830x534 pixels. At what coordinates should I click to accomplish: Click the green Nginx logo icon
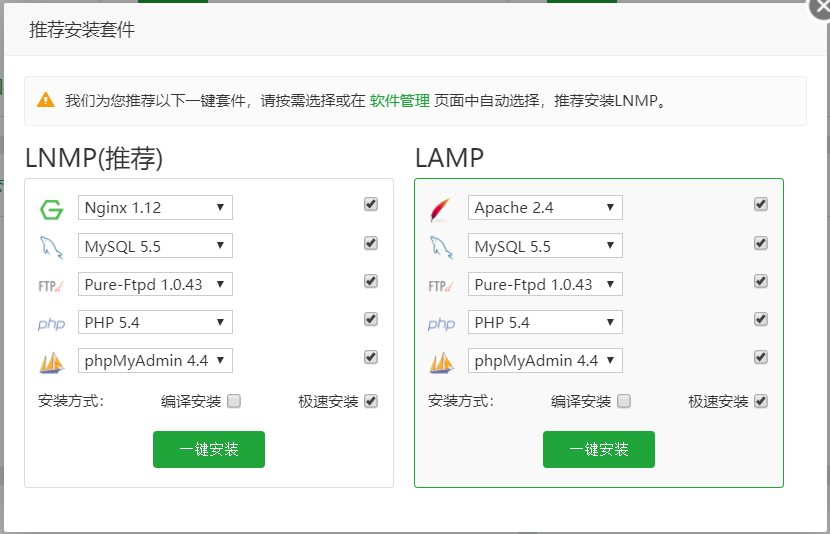pyautogui.click(x=51, y=209)
